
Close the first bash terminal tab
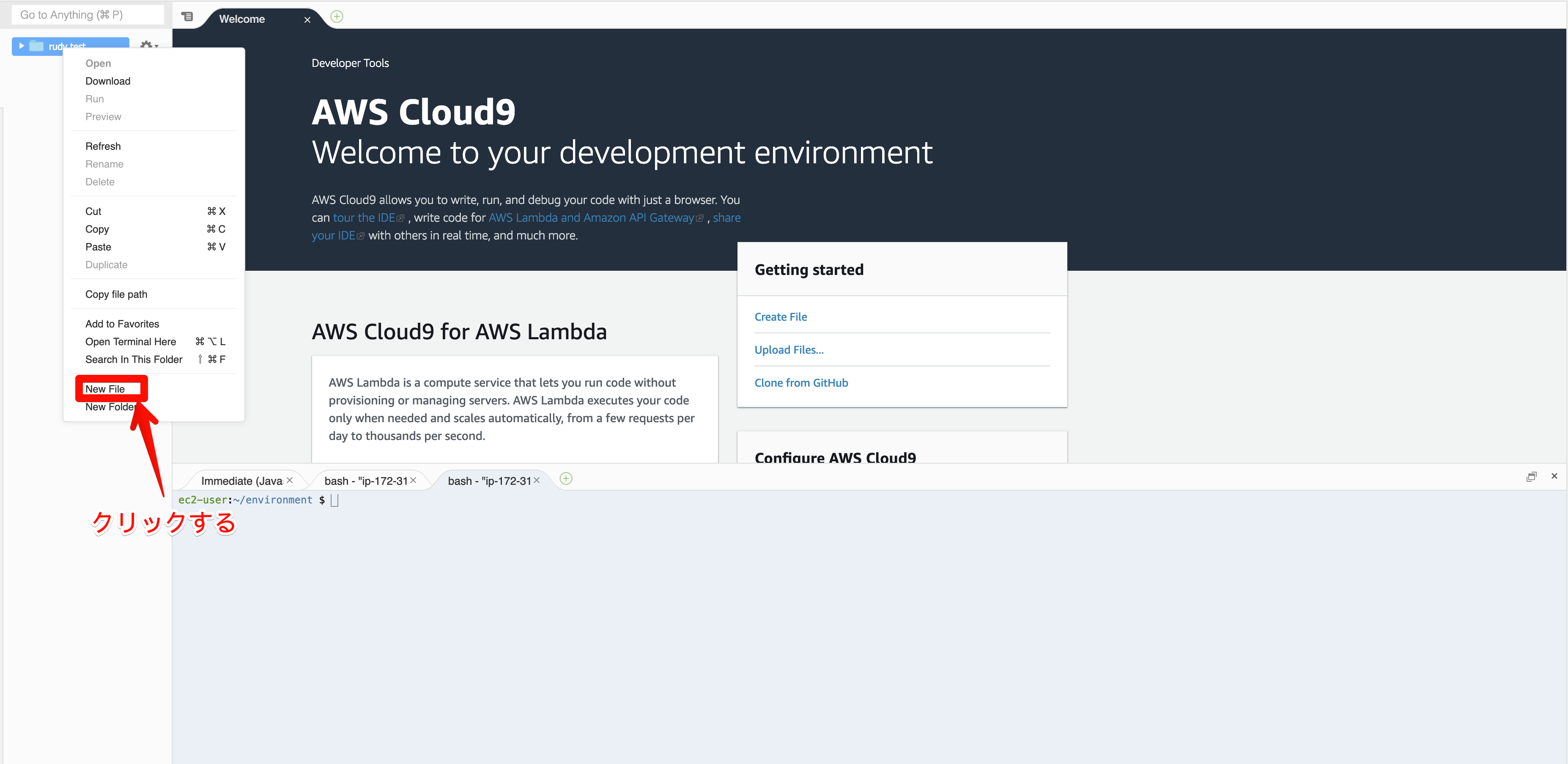[413, 480]
